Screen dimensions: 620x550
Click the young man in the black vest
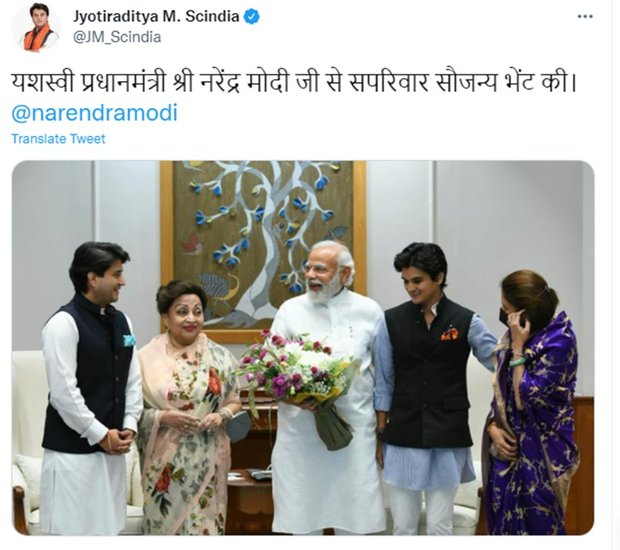click(x=429, y=387)
